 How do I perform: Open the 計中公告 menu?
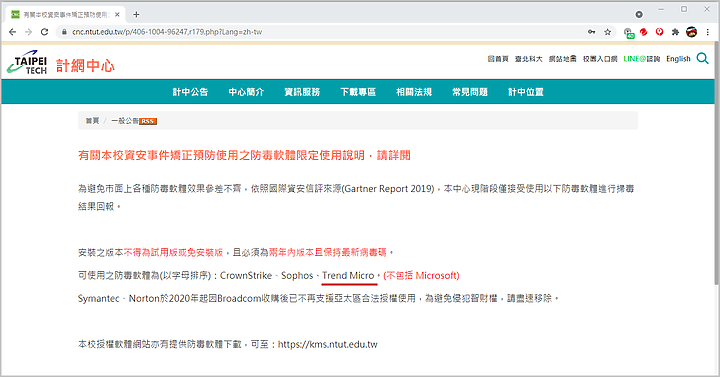[x=190, y=92]
